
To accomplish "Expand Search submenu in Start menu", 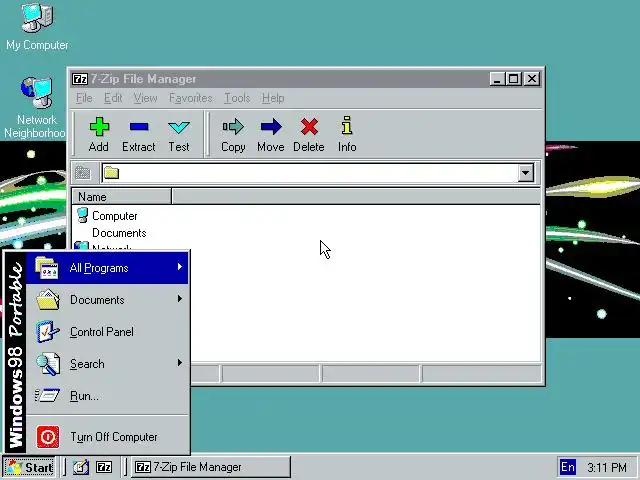I will pyautogui.click(x=107, y=363).
